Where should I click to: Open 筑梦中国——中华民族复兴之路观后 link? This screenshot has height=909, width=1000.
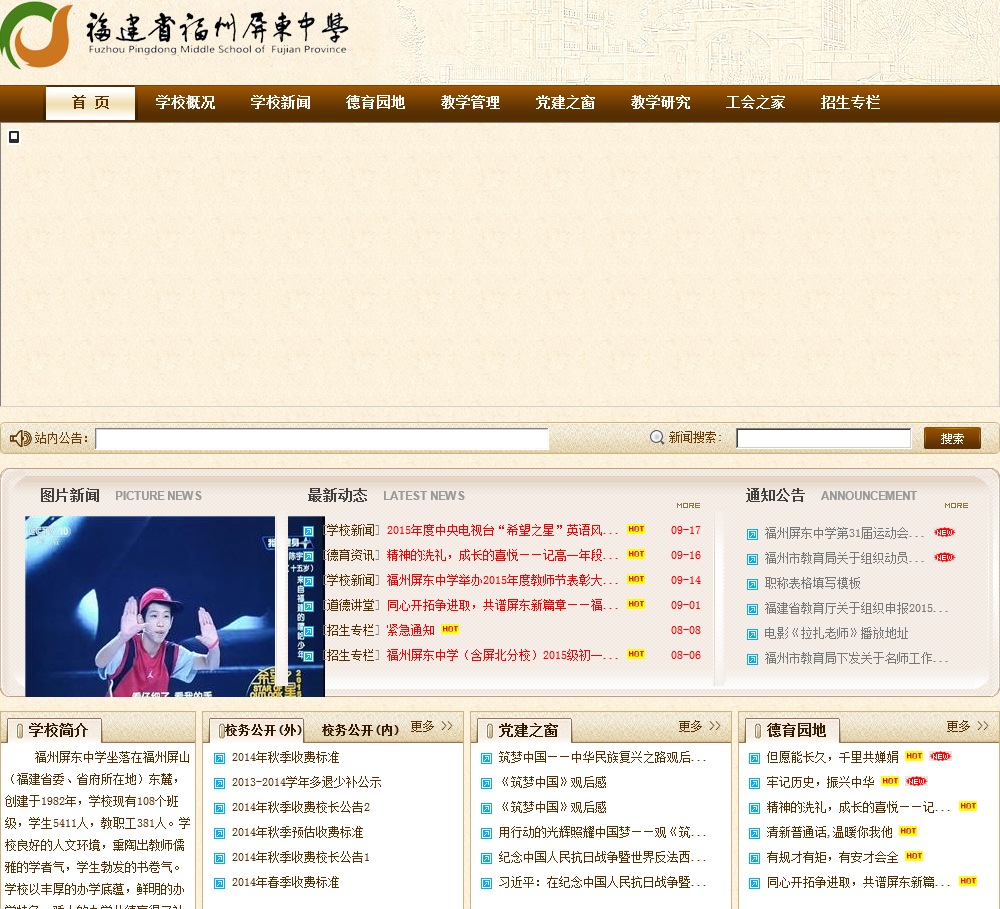coord(602,757)
